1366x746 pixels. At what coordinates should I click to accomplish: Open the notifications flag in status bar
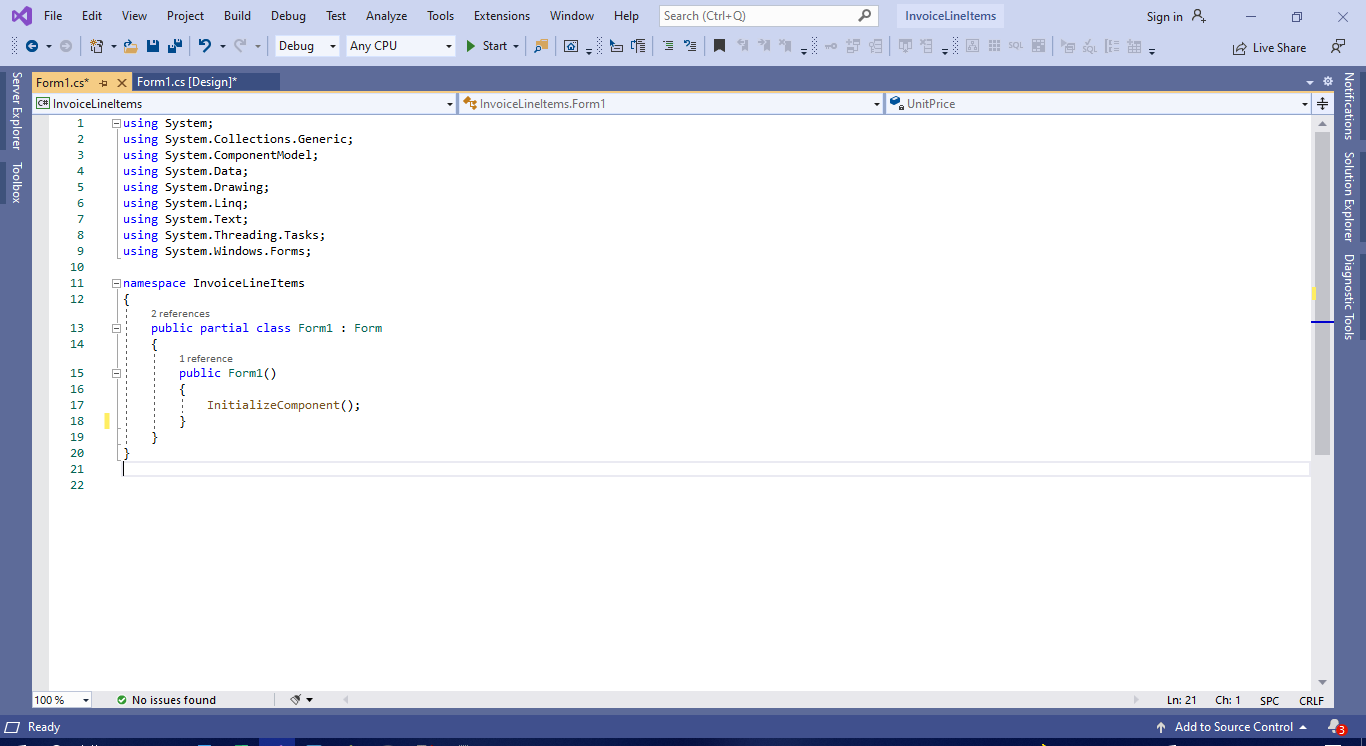coord(1336,727)
